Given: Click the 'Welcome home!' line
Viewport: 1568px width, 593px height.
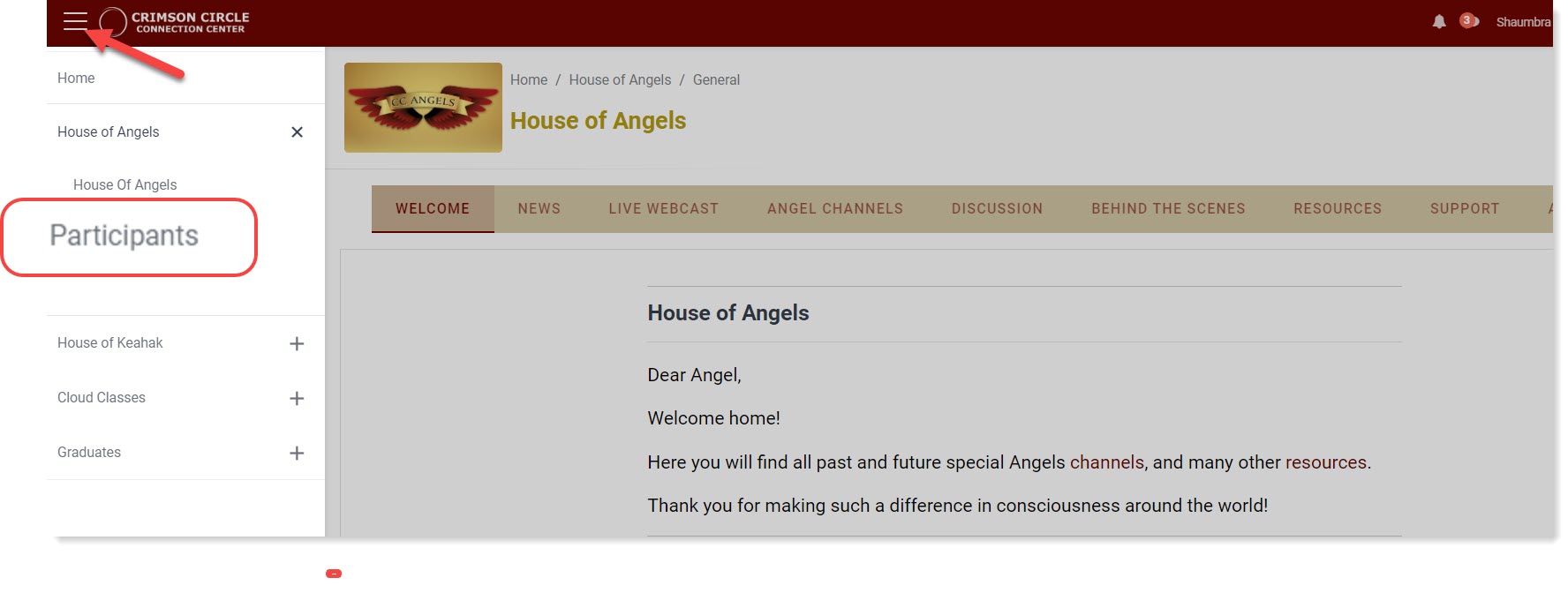Looking at the screenshot, I should click(x=714, y=418).
